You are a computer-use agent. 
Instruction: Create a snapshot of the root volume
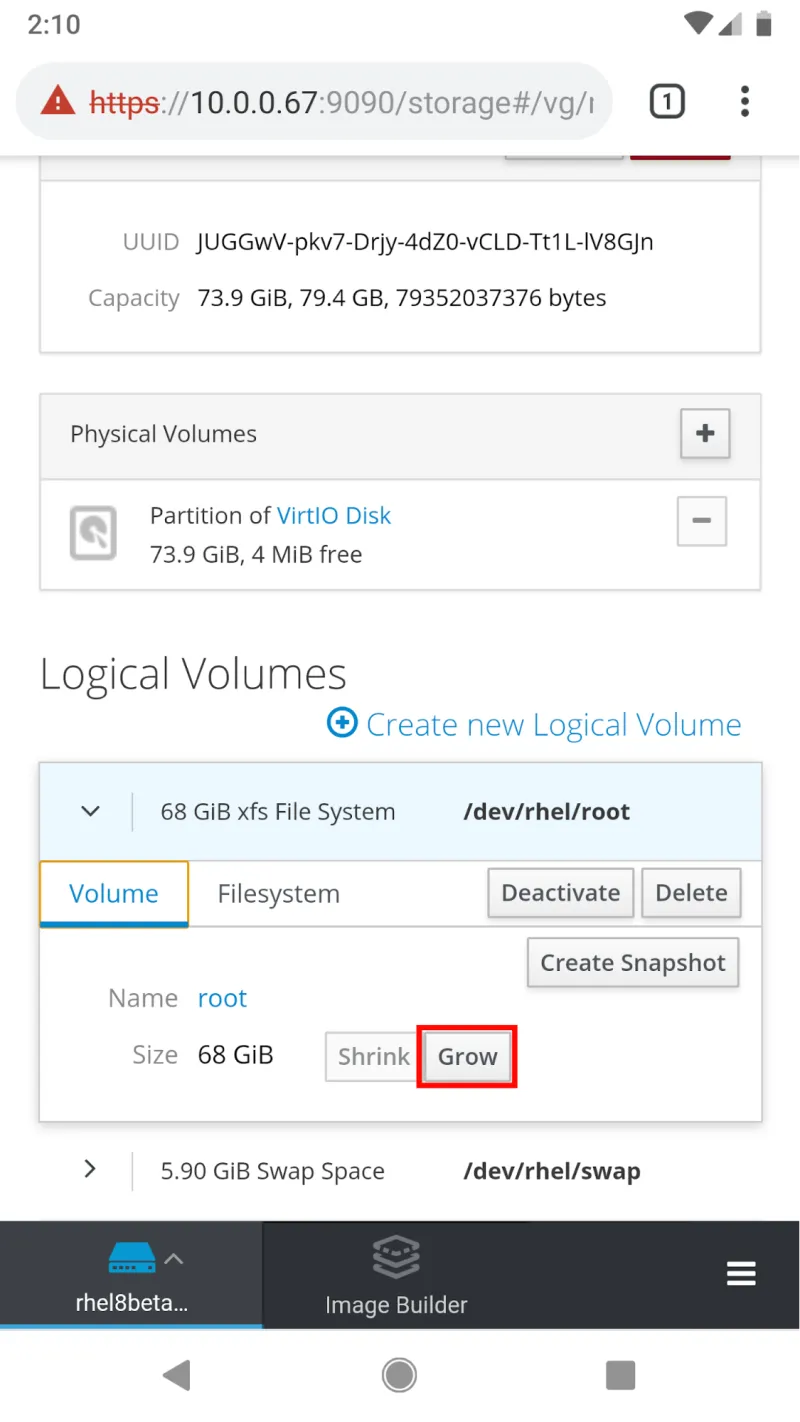click(632, 962)
